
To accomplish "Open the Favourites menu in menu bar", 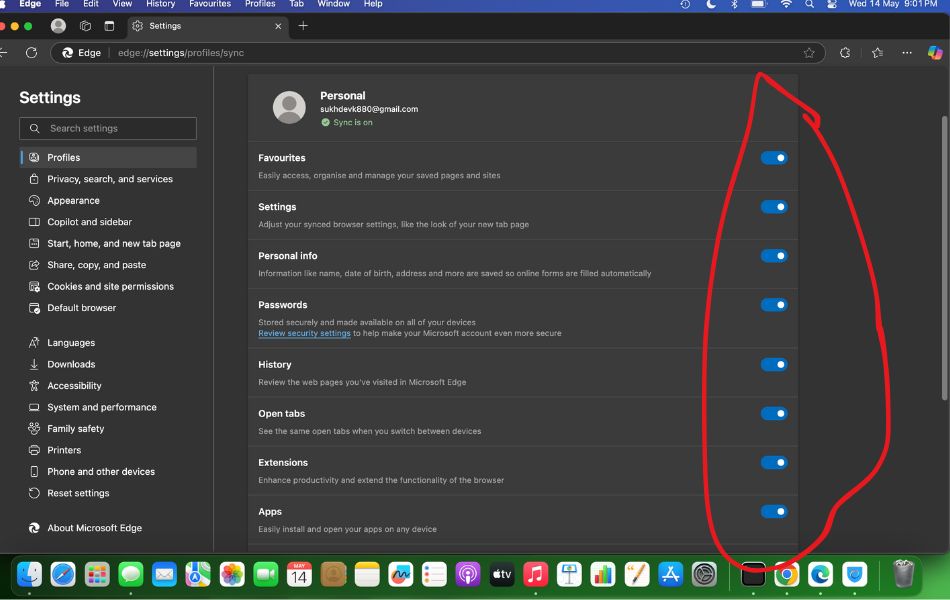I will 210,4.
